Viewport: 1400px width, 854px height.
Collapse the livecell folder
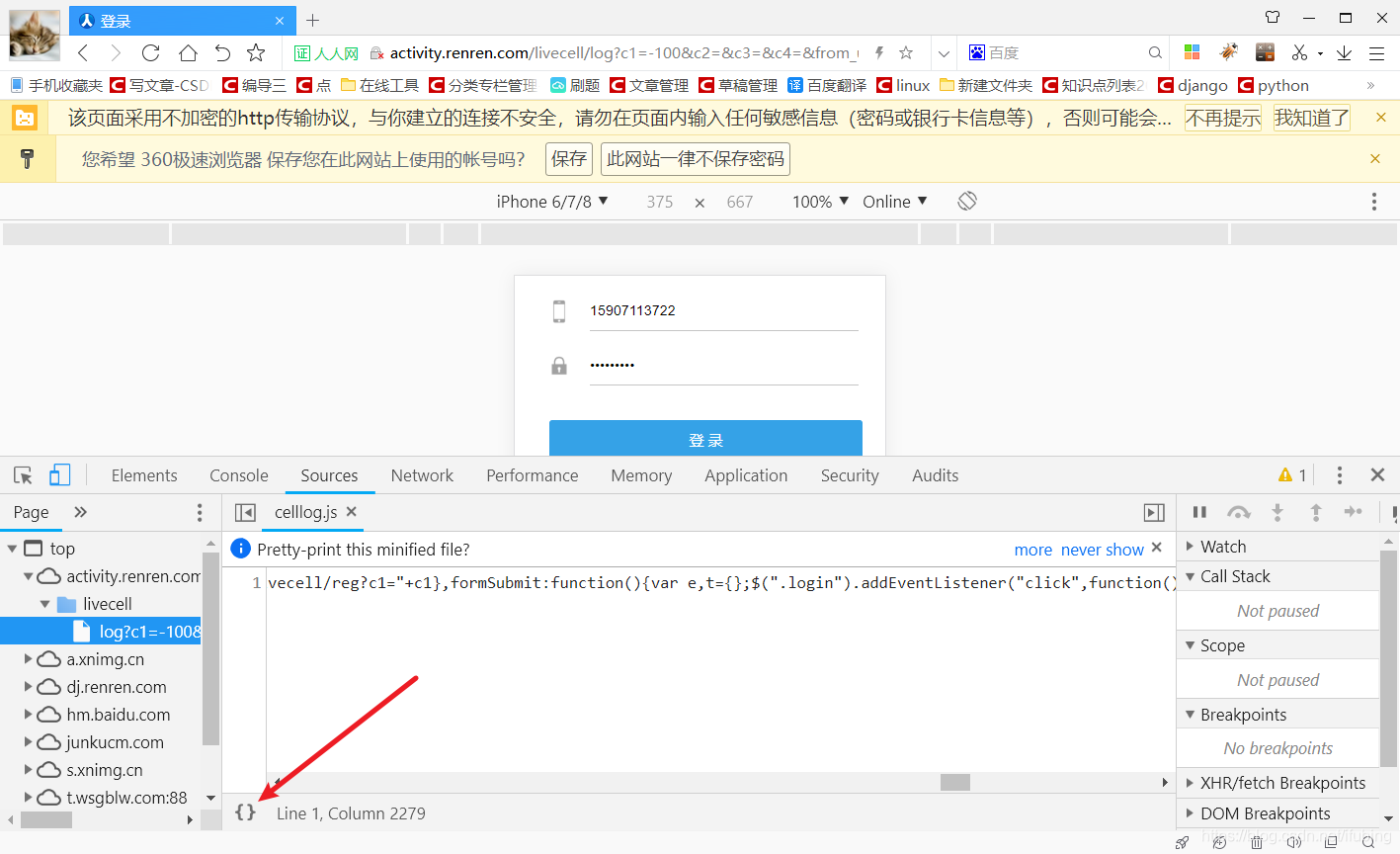tap(44, 604)
